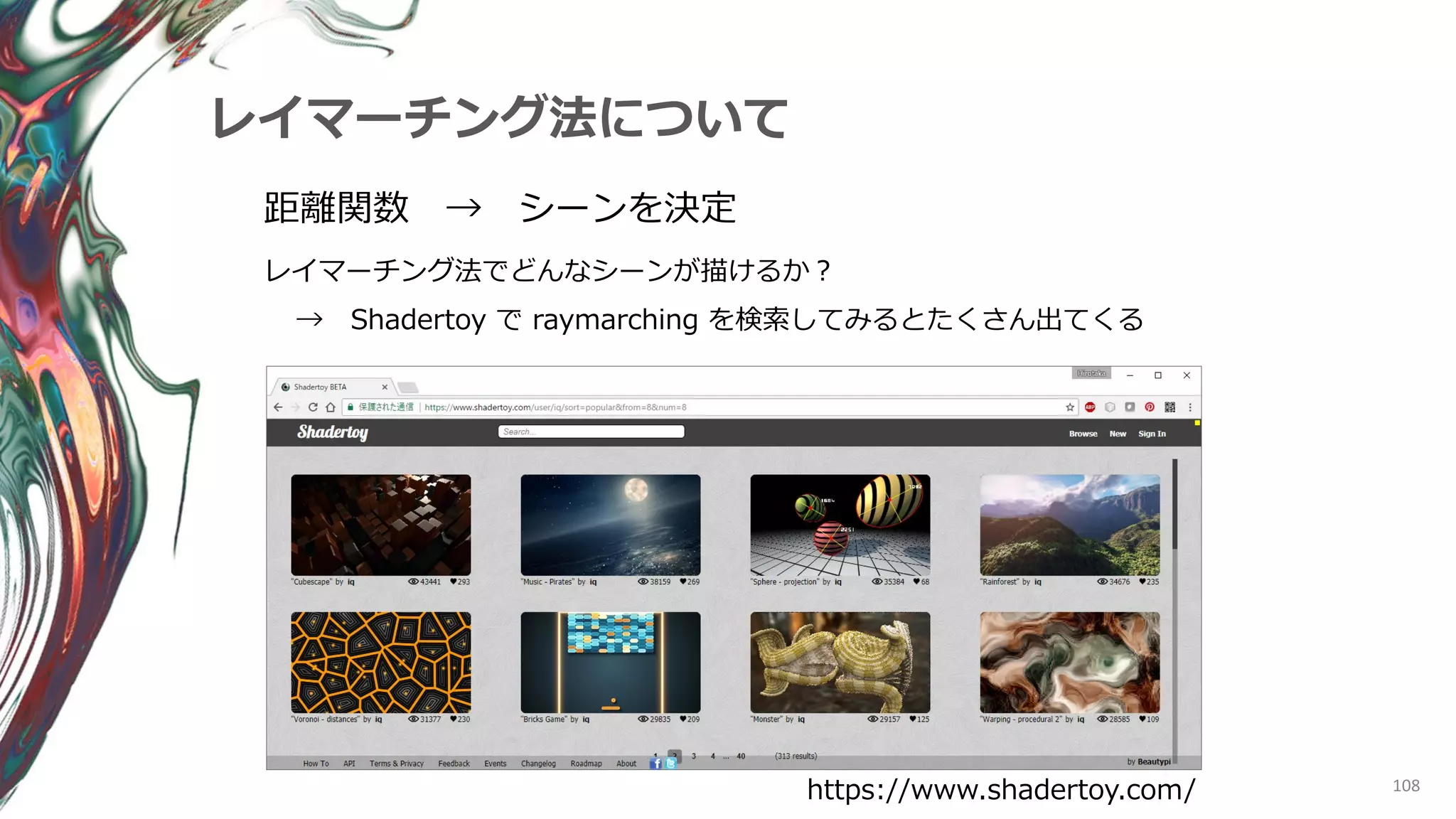Click the (313 results) text

[796, 756]
